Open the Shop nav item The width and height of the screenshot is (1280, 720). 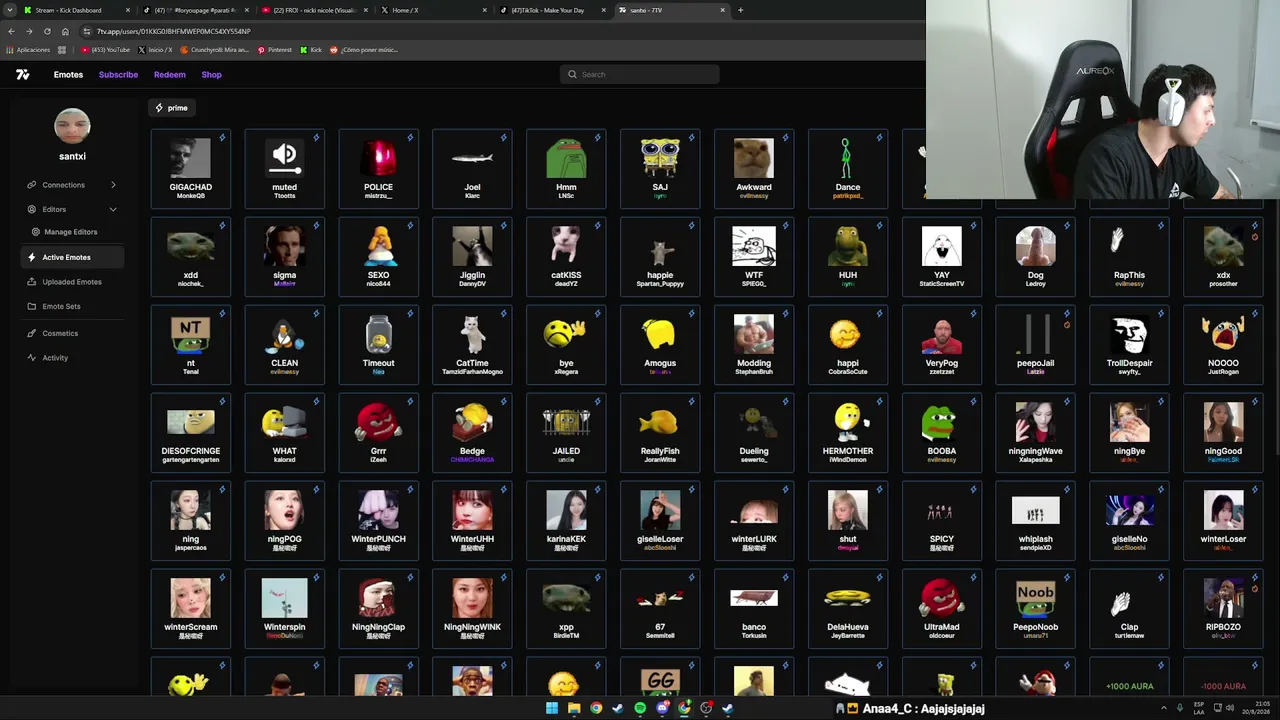coord(211,75)
